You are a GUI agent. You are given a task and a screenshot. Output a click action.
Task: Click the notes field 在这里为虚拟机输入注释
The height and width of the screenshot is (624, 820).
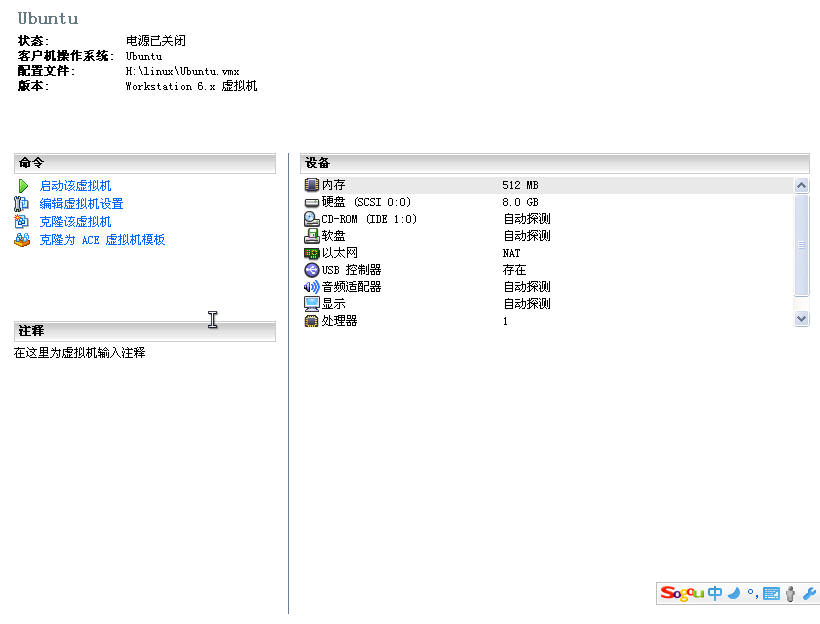click(79, 353)
